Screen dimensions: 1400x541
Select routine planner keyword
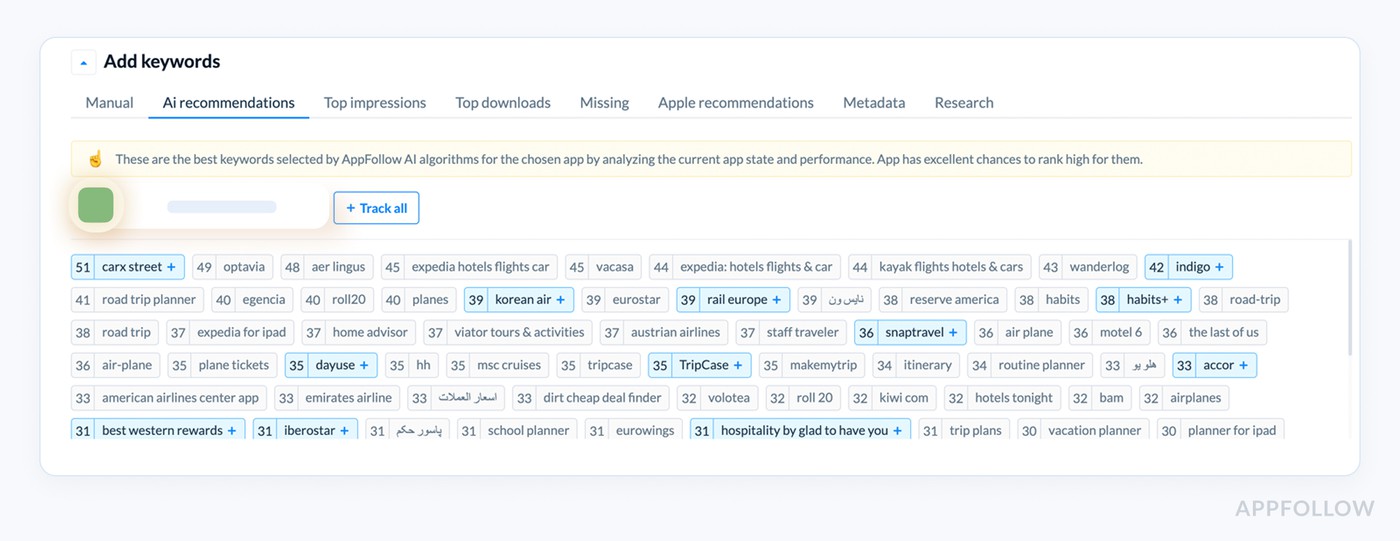(1030, 365)
